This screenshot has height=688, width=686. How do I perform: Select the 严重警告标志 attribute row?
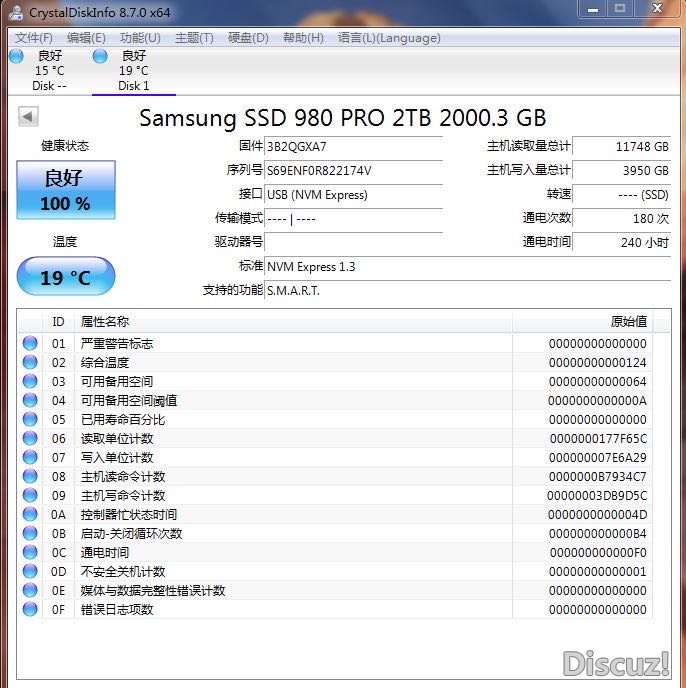click(335, 343)
